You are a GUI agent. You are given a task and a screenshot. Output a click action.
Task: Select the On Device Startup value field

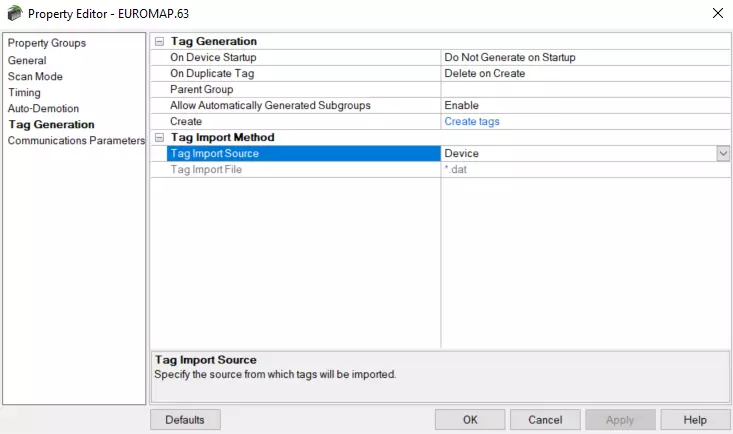pos(585,58)
